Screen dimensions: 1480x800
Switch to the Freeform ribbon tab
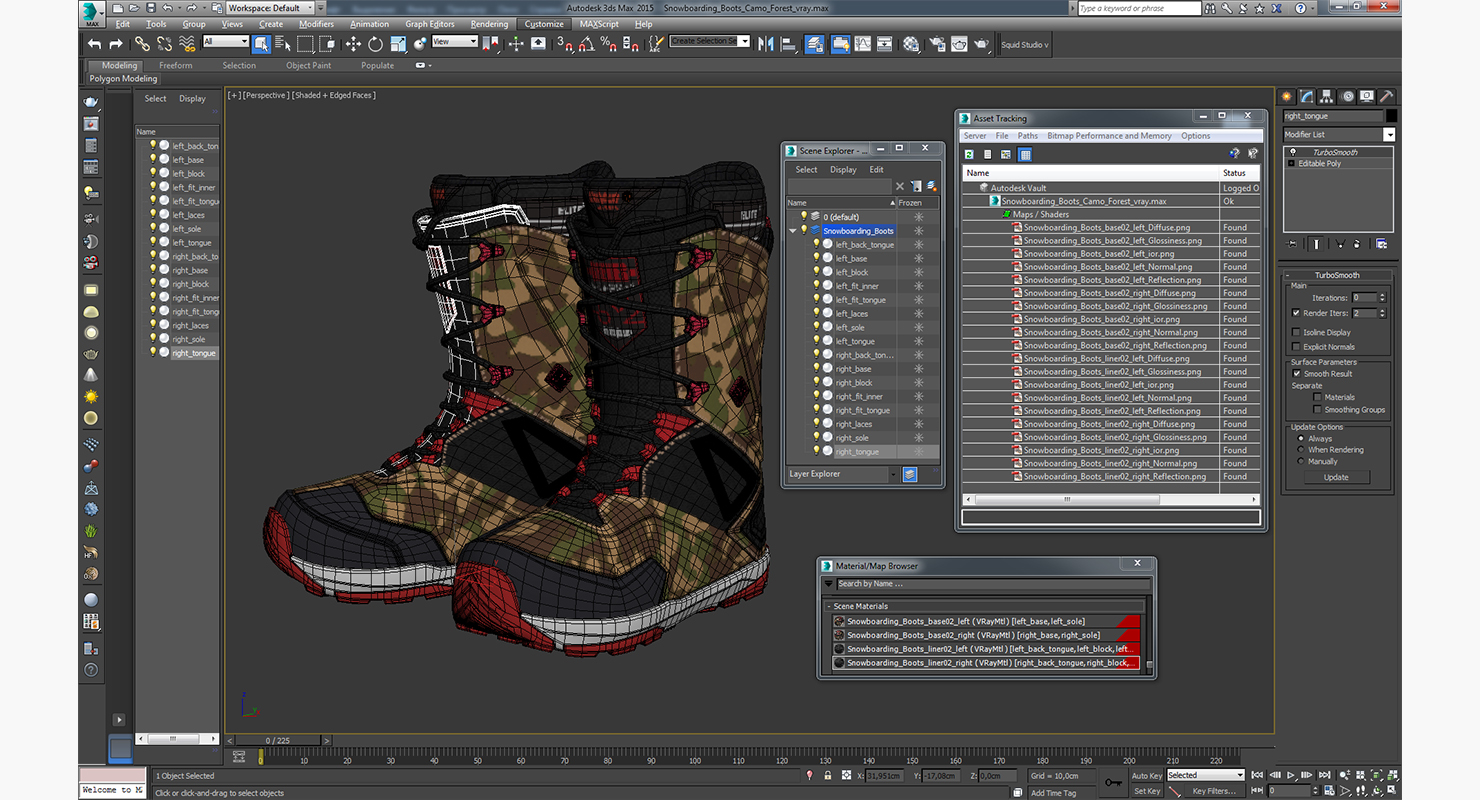(176, 66)
